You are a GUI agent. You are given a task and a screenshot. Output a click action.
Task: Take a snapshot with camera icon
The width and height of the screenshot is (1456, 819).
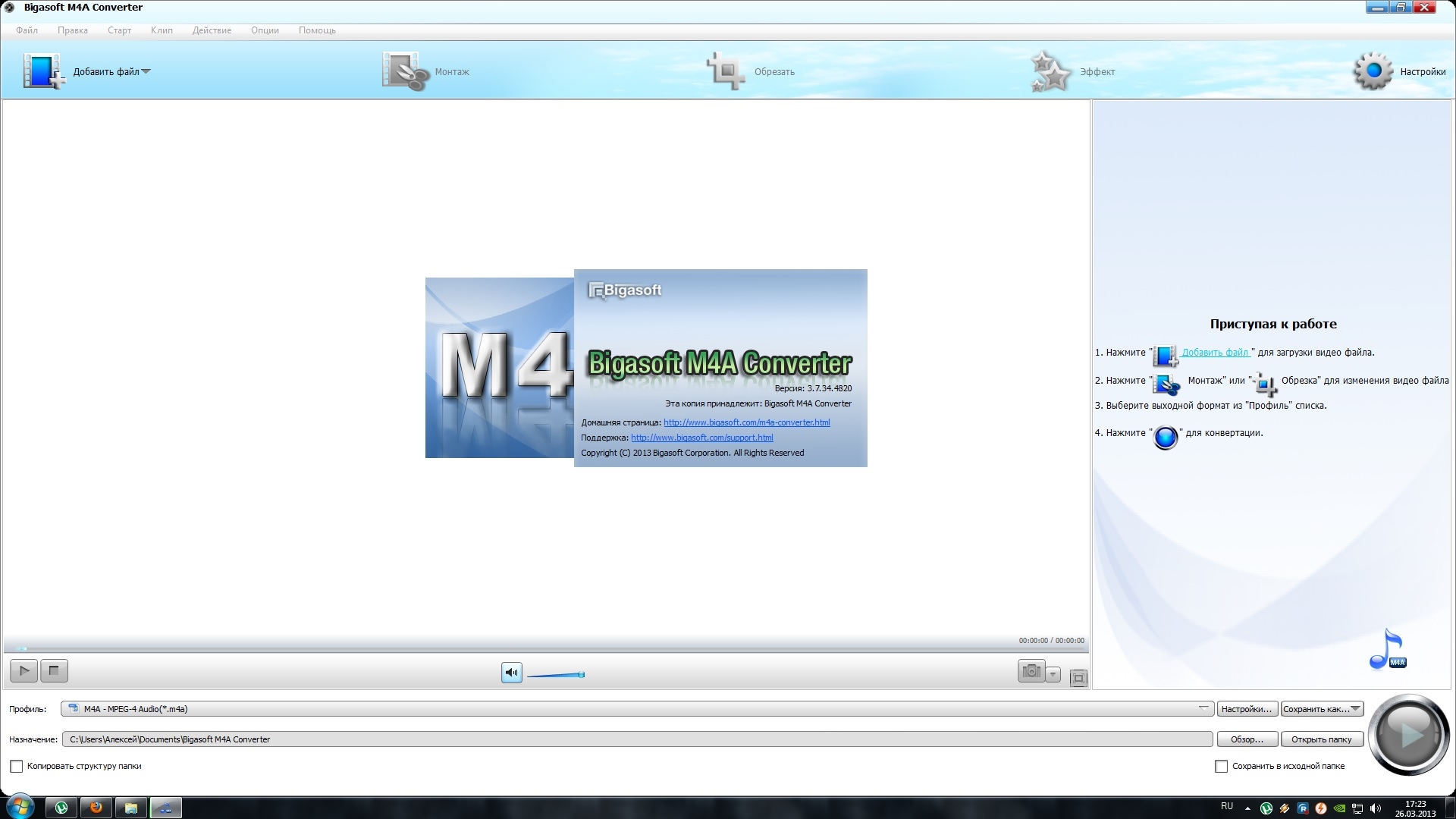(1031, 671)
